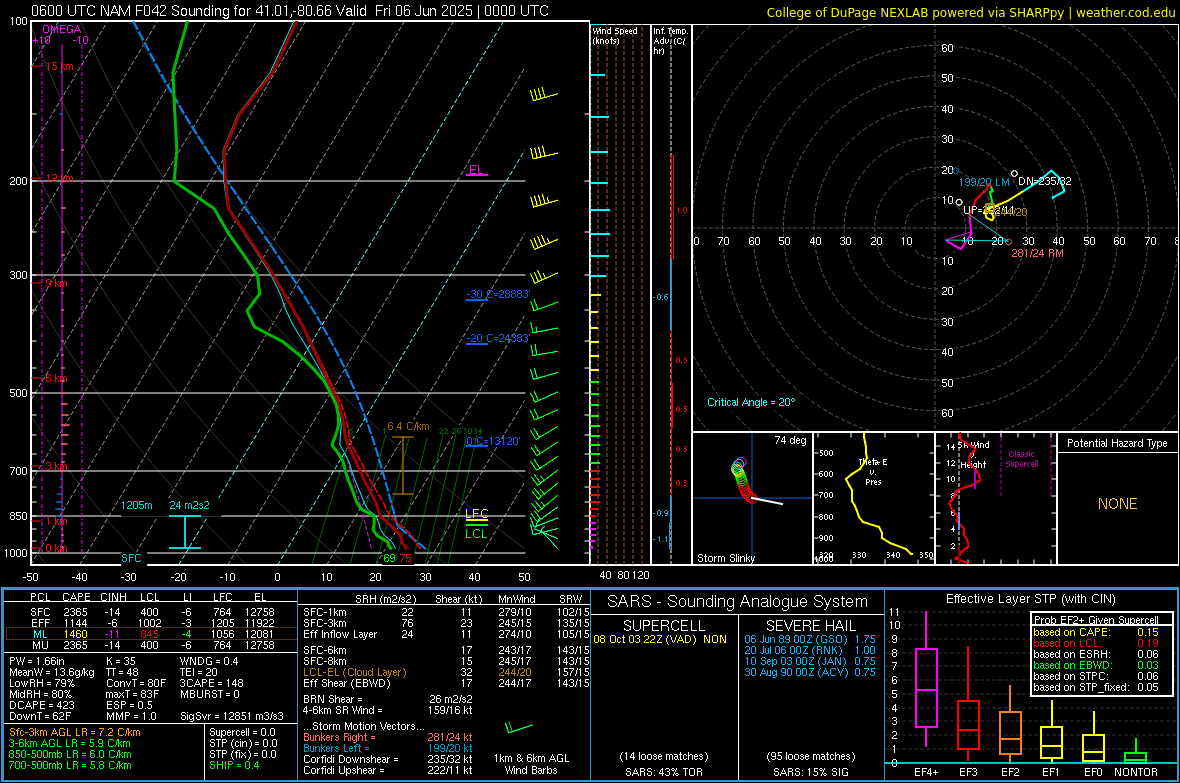This screenshot has width=1180, height=783.
Task: Click the '1205m' effective inflow height label
Action: 137,505
